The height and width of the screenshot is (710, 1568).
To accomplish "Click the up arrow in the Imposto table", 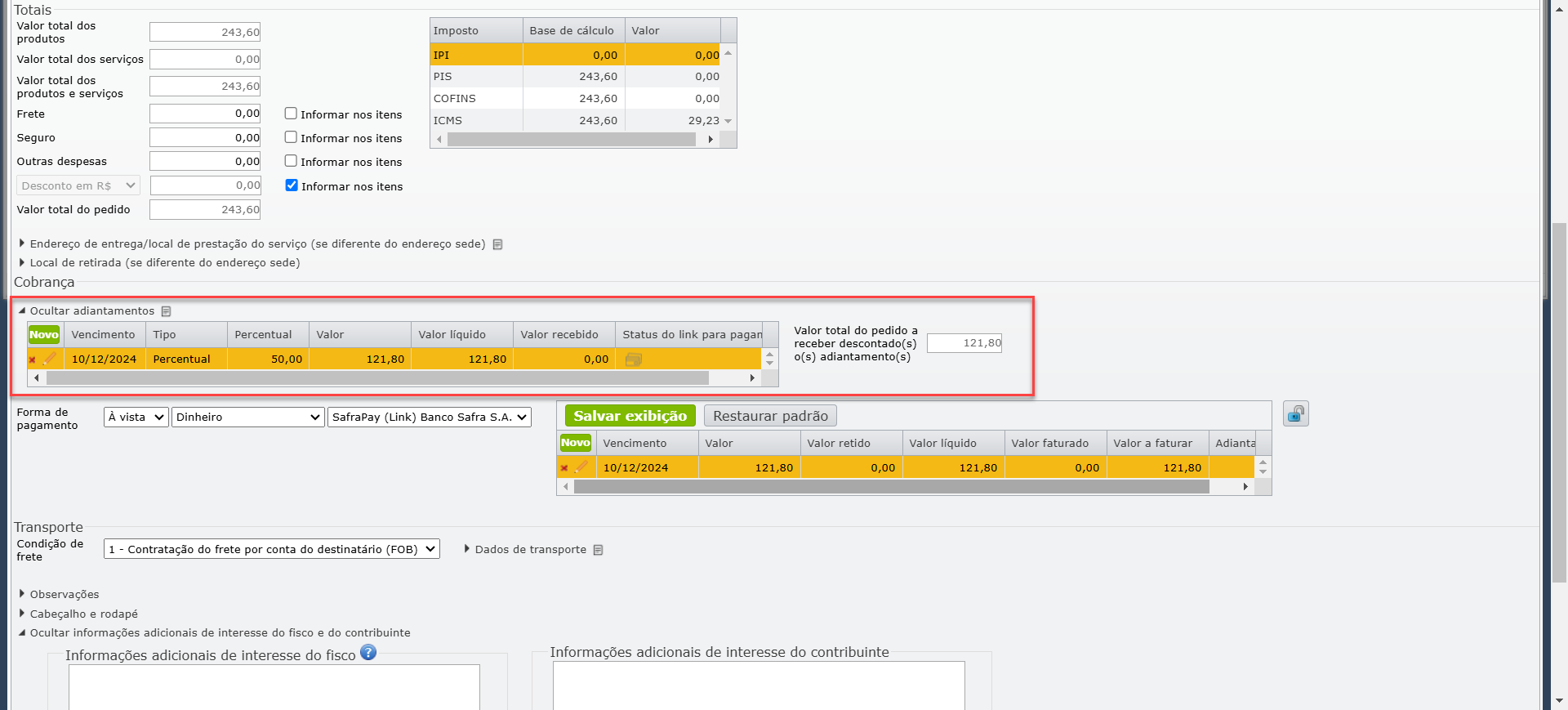I will click(x=728, y=53).
